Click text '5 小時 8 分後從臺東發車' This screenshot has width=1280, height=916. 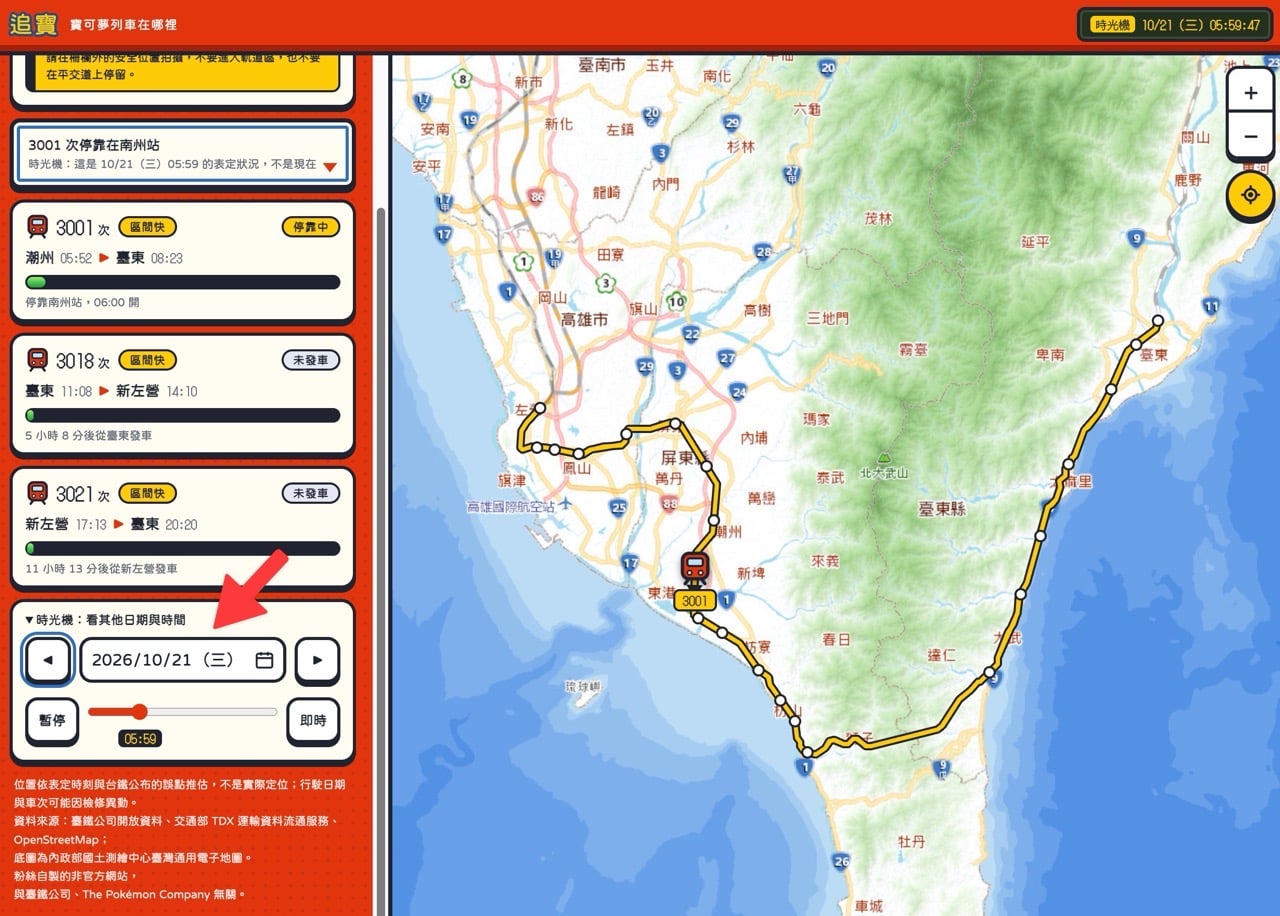(x=89, y=436)
